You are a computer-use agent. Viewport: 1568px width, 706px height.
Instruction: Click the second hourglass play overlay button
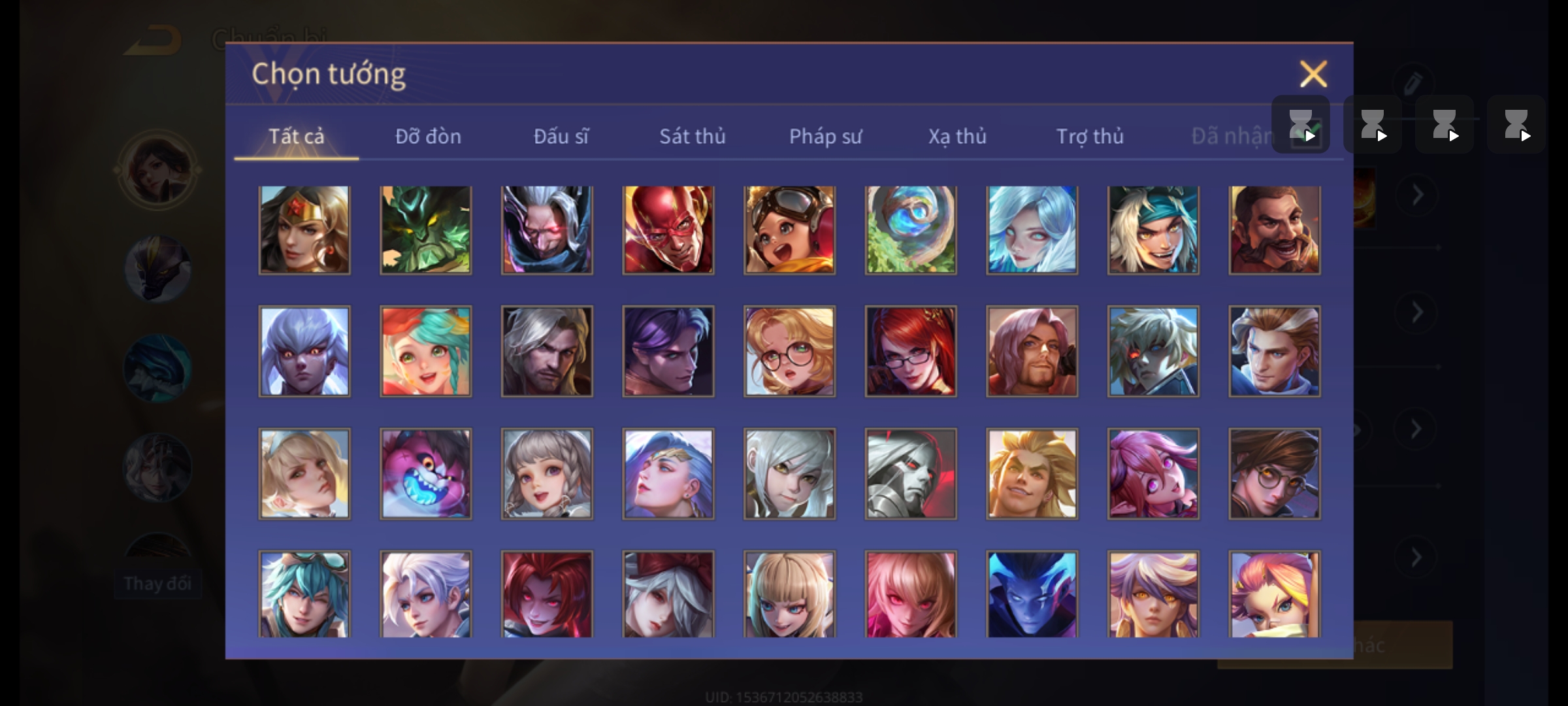point(1373,124)
